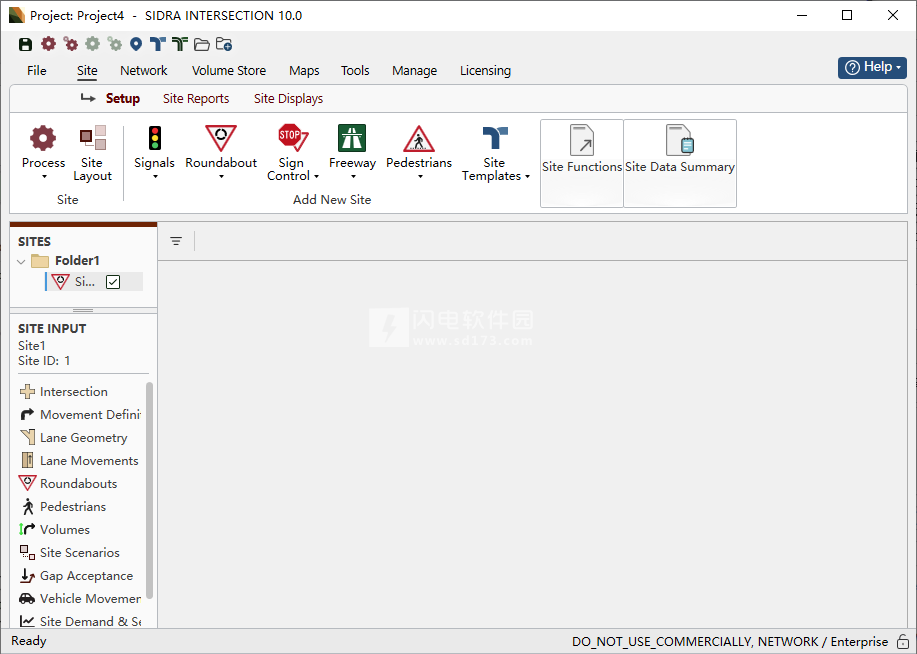
Task: Click the save icon in quick toolbar
Action: tap(26, 44)
